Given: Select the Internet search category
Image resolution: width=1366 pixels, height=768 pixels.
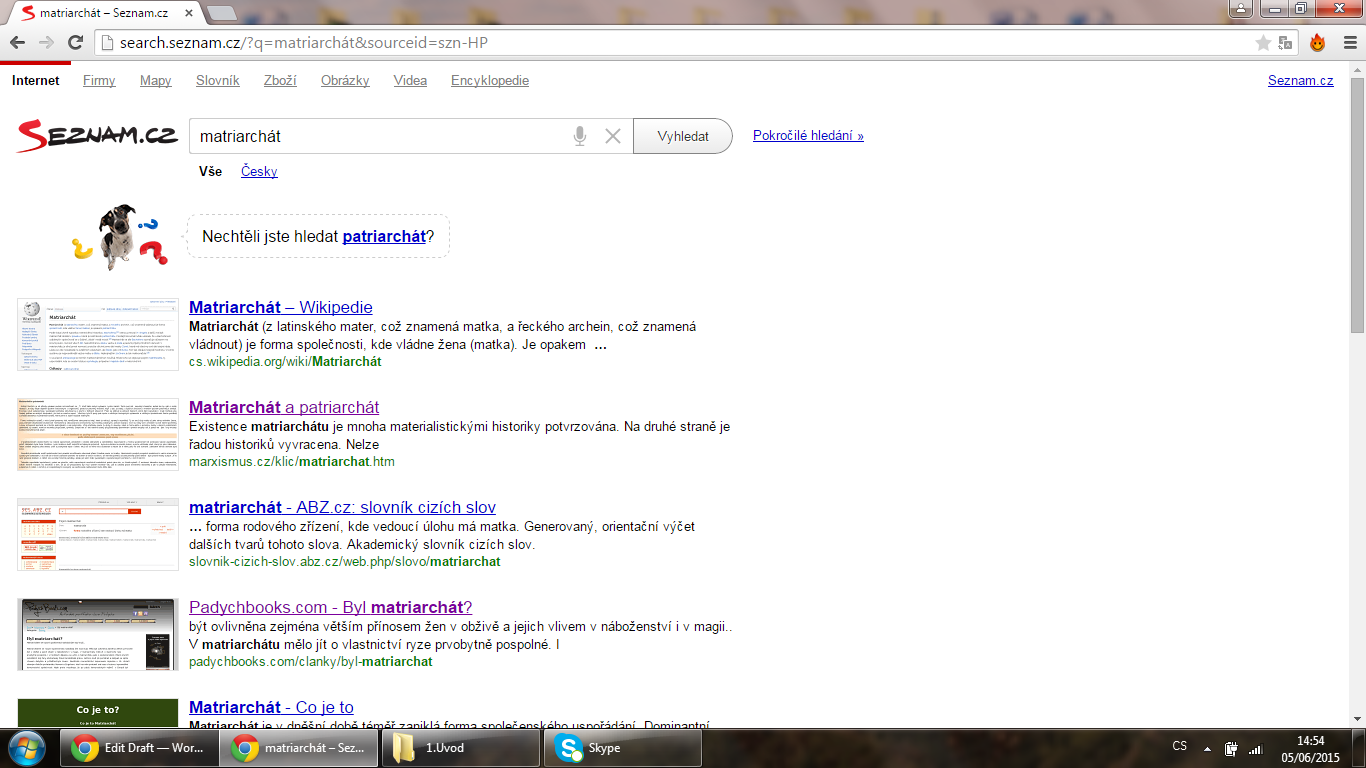Looking at the screenshot, I should pos(36,81).
